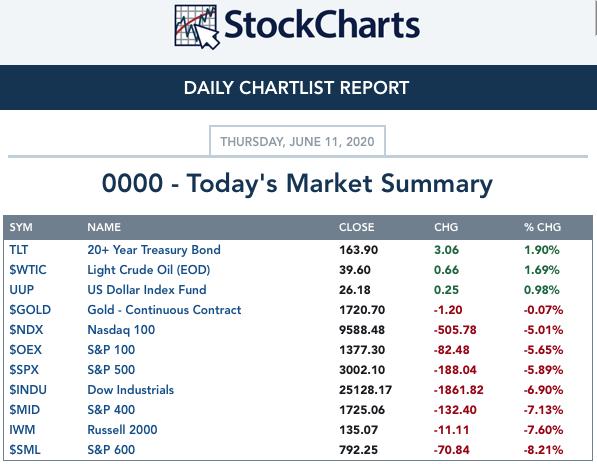Image resolution: width=597 pixels, height=464 pixels.
Task: Click the UUP symbol
Action: 21,290
